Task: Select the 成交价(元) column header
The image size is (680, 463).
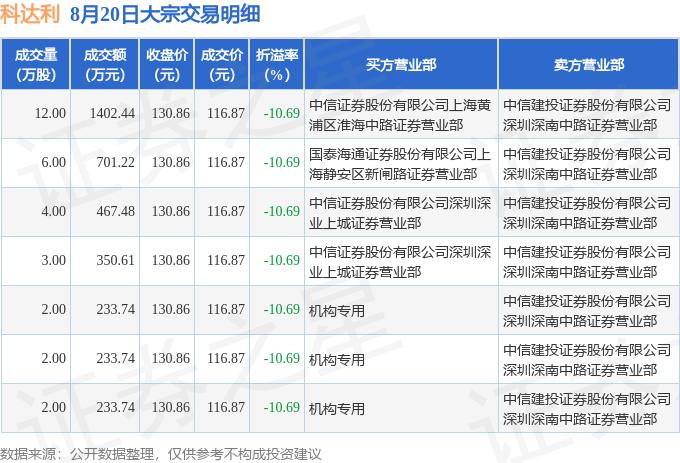Action: pos(222,65)
